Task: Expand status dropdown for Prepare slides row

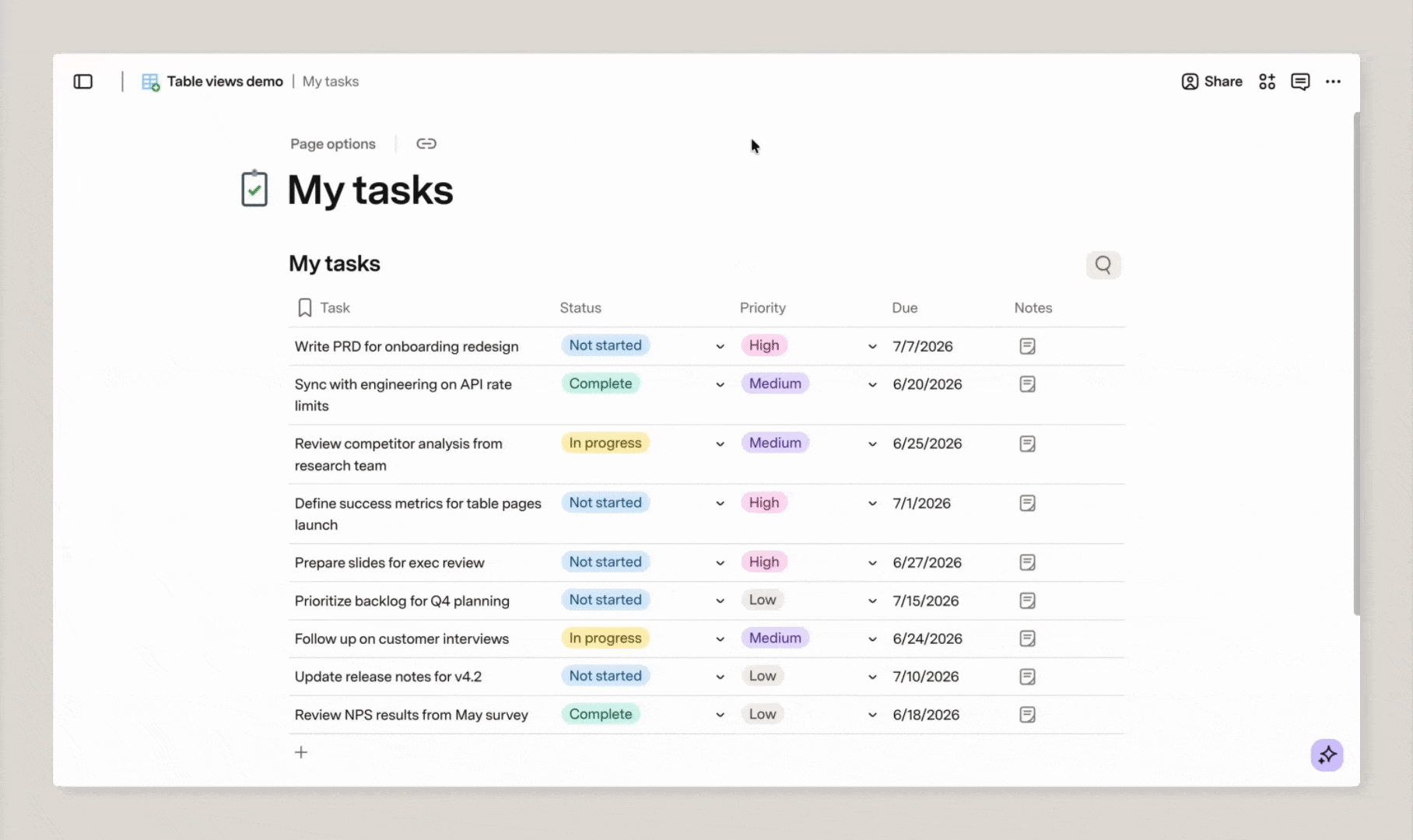Action: (720, 563)
